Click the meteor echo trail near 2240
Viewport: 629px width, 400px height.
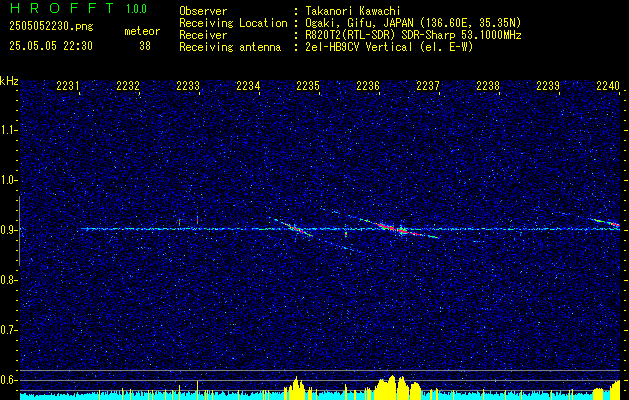[x=605, y=222]
